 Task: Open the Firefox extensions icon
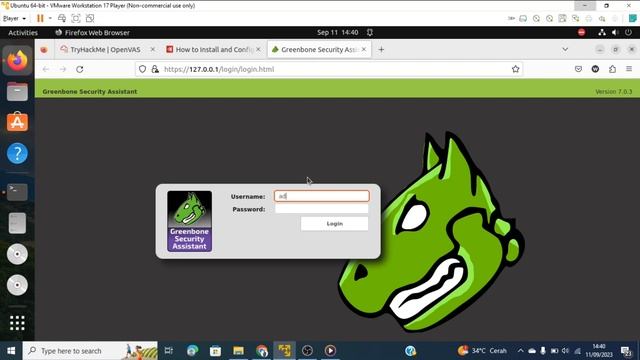point(612,69)
